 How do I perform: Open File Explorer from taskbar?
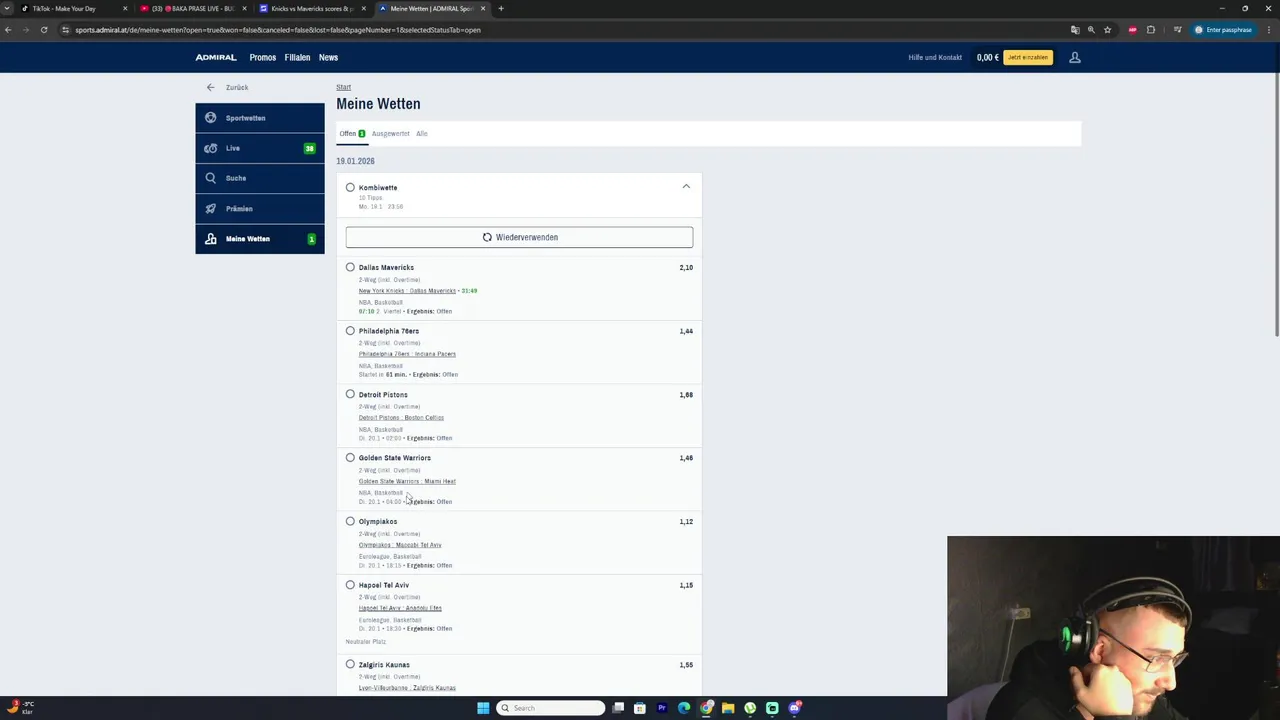tap(728, 708)
